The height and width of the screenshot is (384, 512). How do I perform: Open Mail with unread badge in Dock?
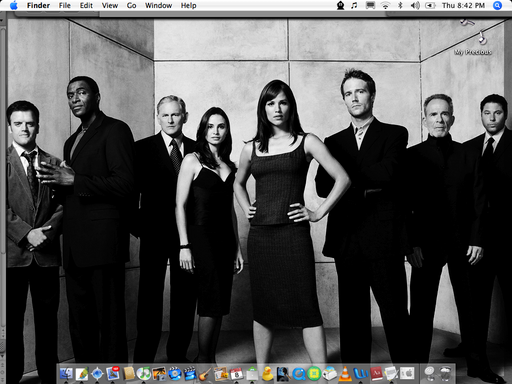pos(113,373)
